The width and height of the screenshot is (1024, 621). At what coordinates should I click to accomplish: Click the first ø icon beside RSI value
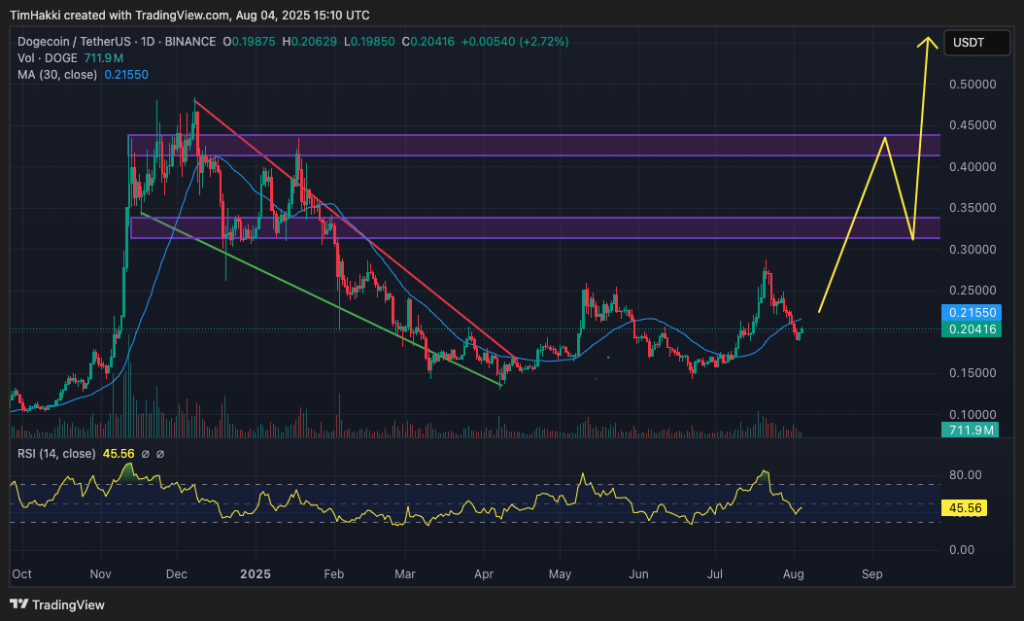[146, 453]
